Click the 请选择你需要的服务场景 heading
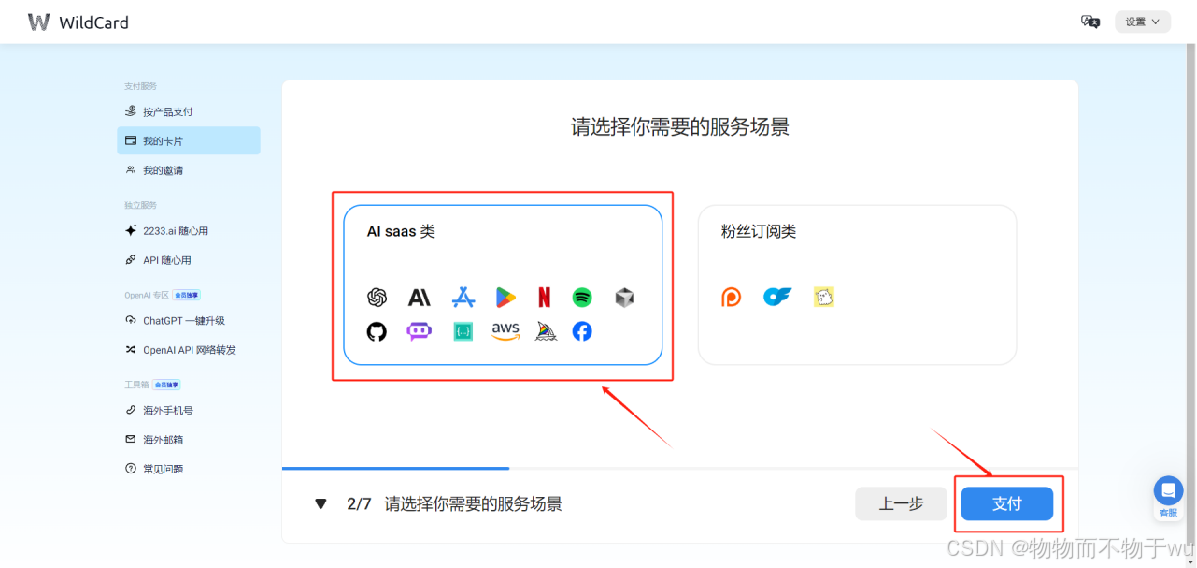Image resolution: width=1197 pixels, height=568 pixels. pyautogui.click(x=680, y=127)
